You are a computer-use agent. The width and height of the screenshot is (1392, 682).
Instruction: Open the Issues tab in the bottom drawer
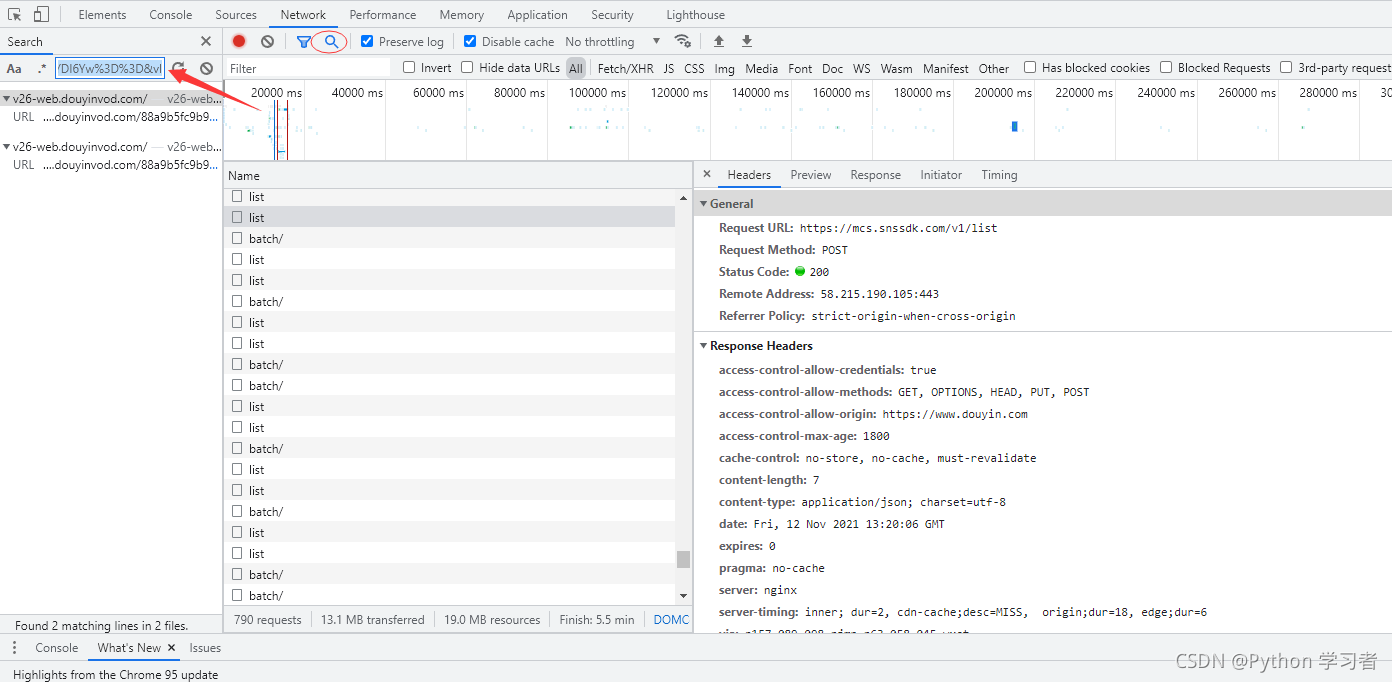point(205,647)
